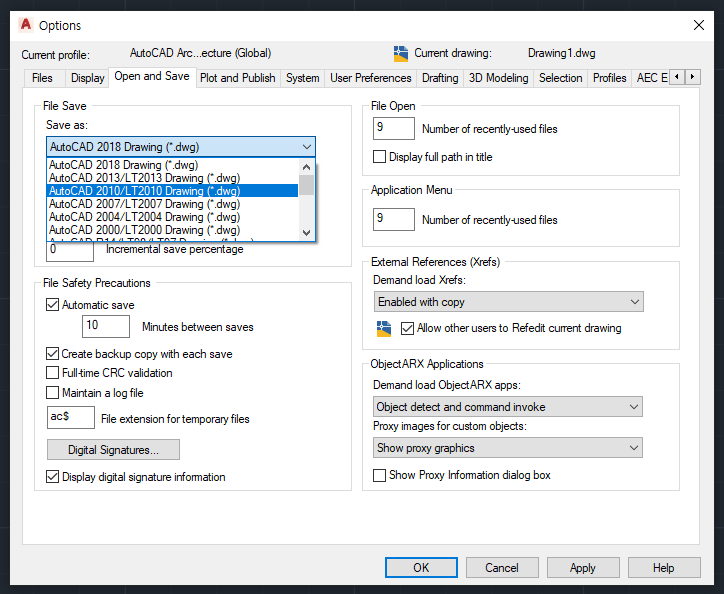
Task: Pick AutoCAD 2000/LT2000 Drawing format
Action: [172, 230]
